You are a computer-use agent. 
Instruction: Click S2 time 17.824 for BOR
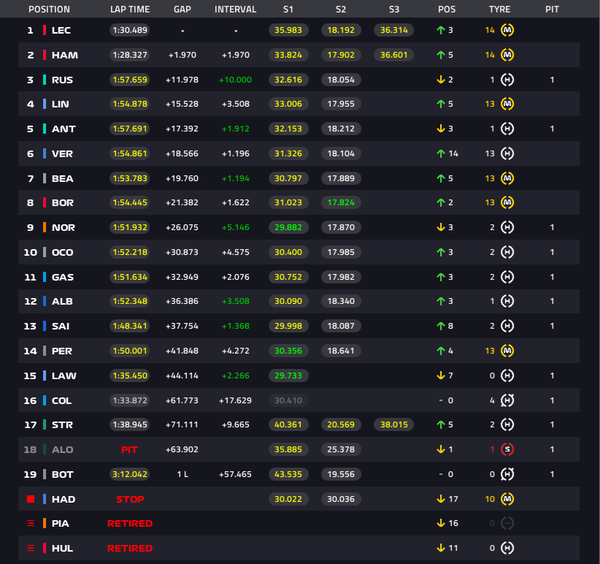click(x=341, y=202)
